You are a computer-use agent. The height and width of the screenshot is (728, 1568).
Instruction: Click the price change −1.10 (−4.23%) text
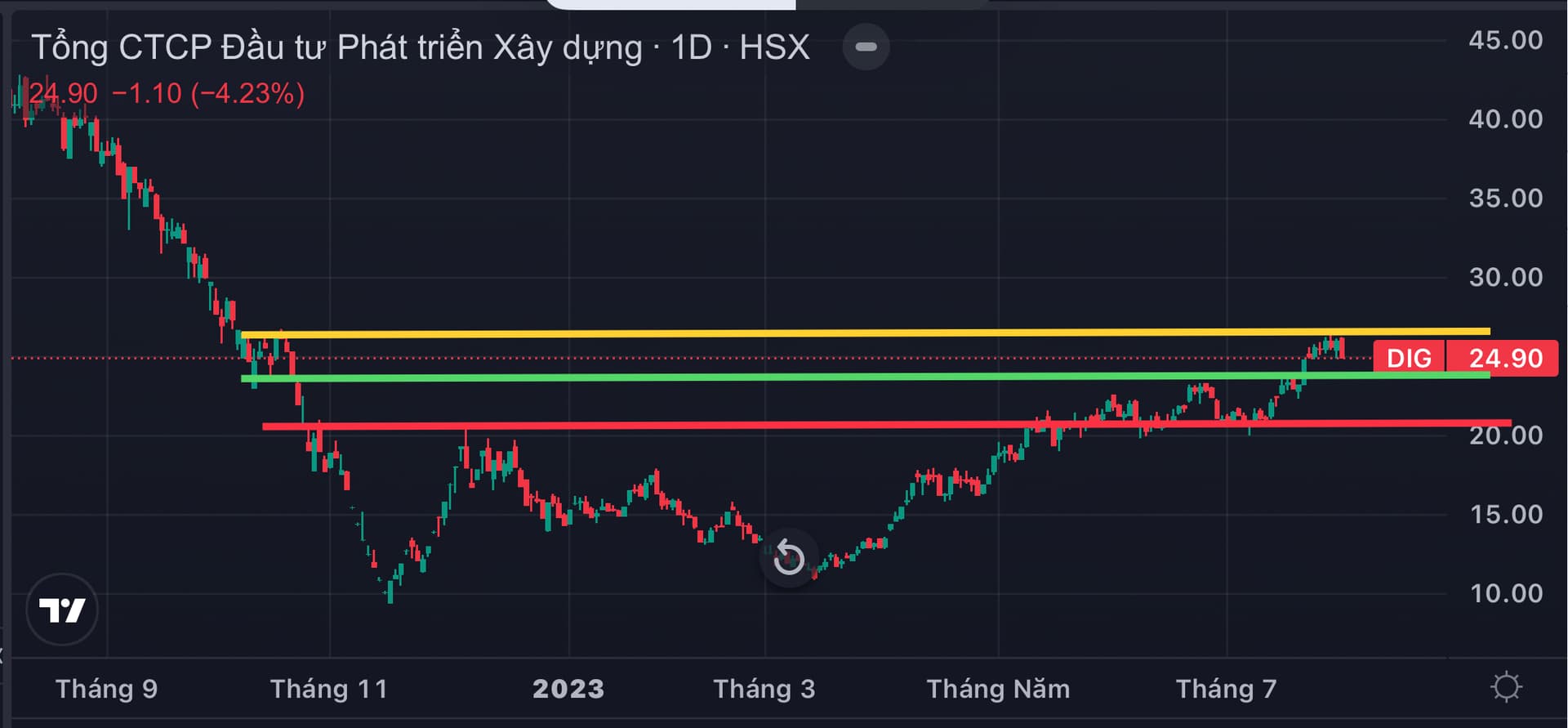tap(208, 93)
